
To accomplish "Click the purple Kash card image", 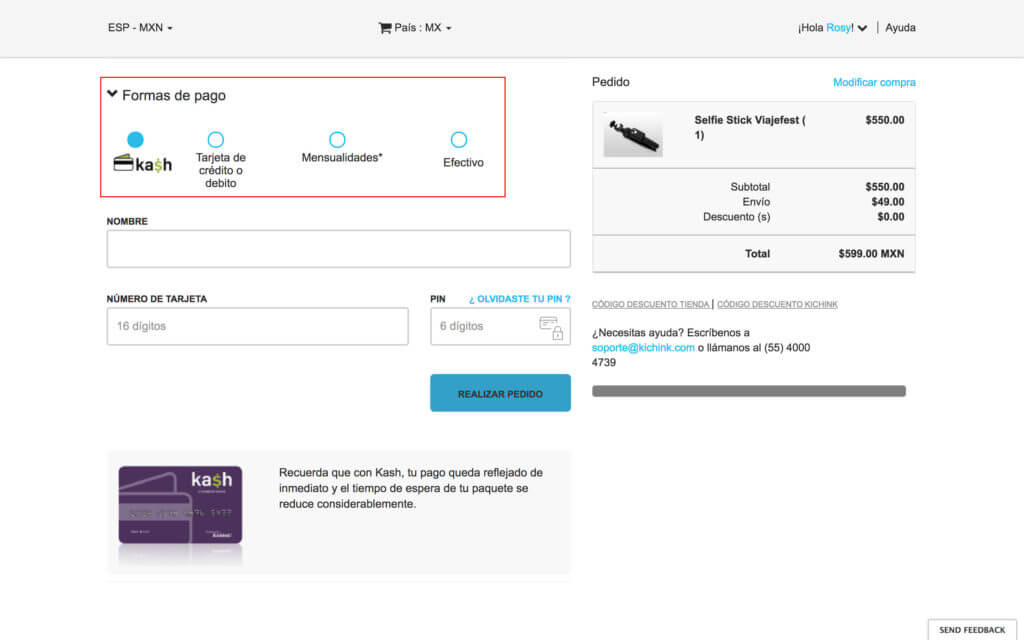I will [180, 505].
